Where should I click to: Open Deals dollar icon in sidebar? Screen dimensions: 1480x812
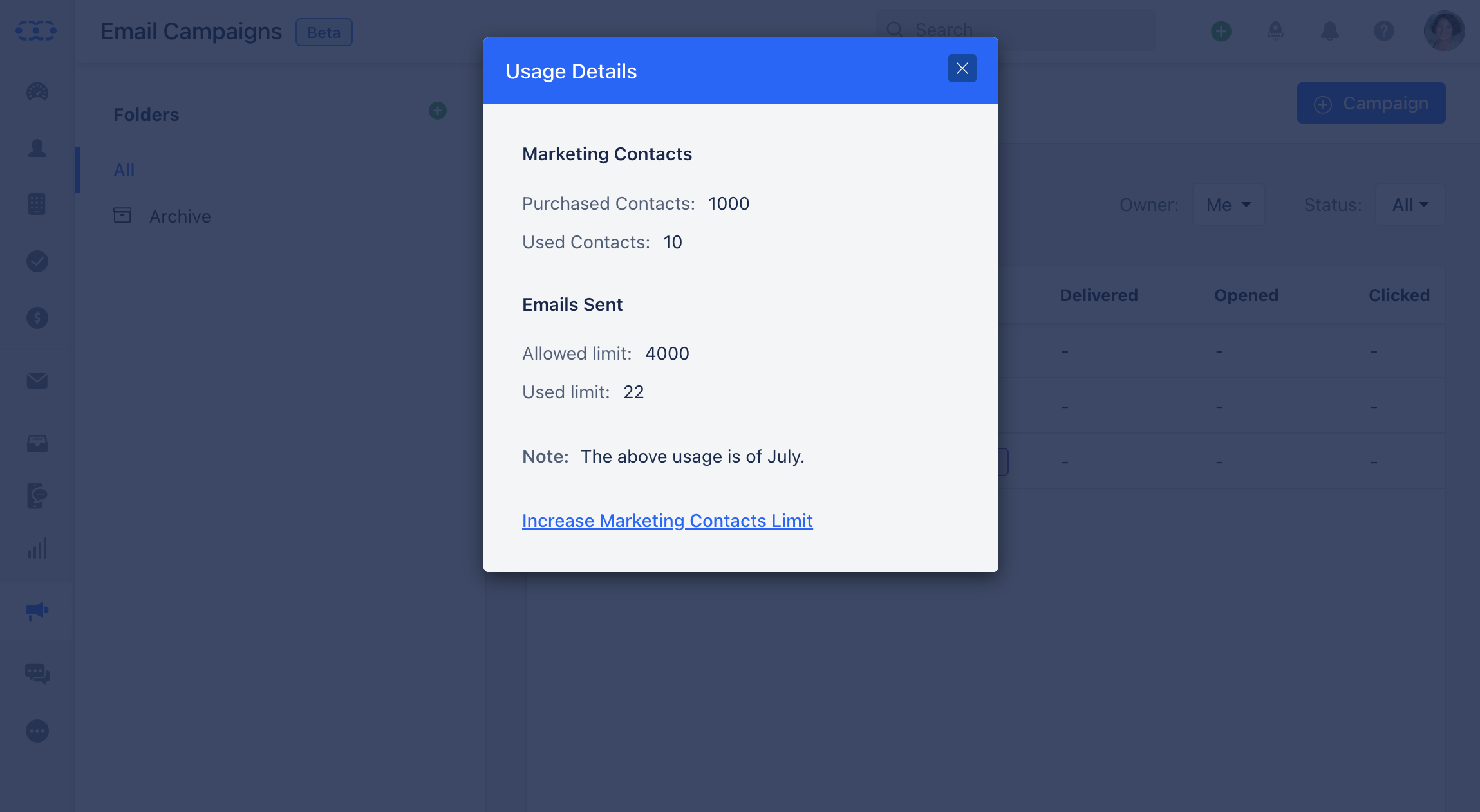click(x=37, y=317)
